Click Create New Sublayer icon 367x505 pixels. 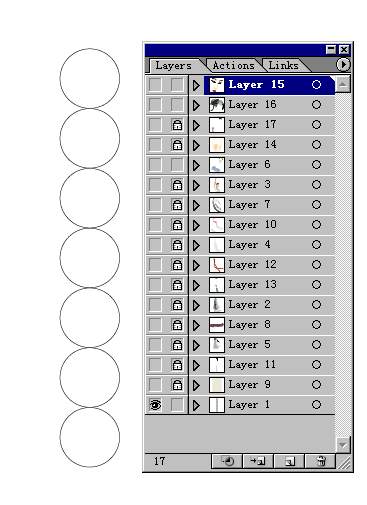[258, 461]
